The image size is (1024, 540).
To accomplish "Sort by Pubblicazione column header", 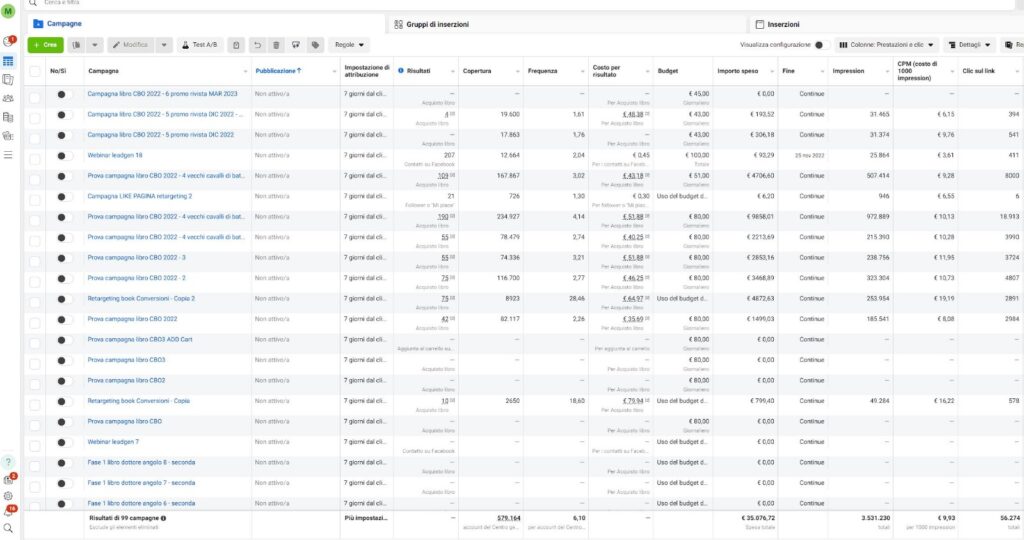I will coord(278,71).
